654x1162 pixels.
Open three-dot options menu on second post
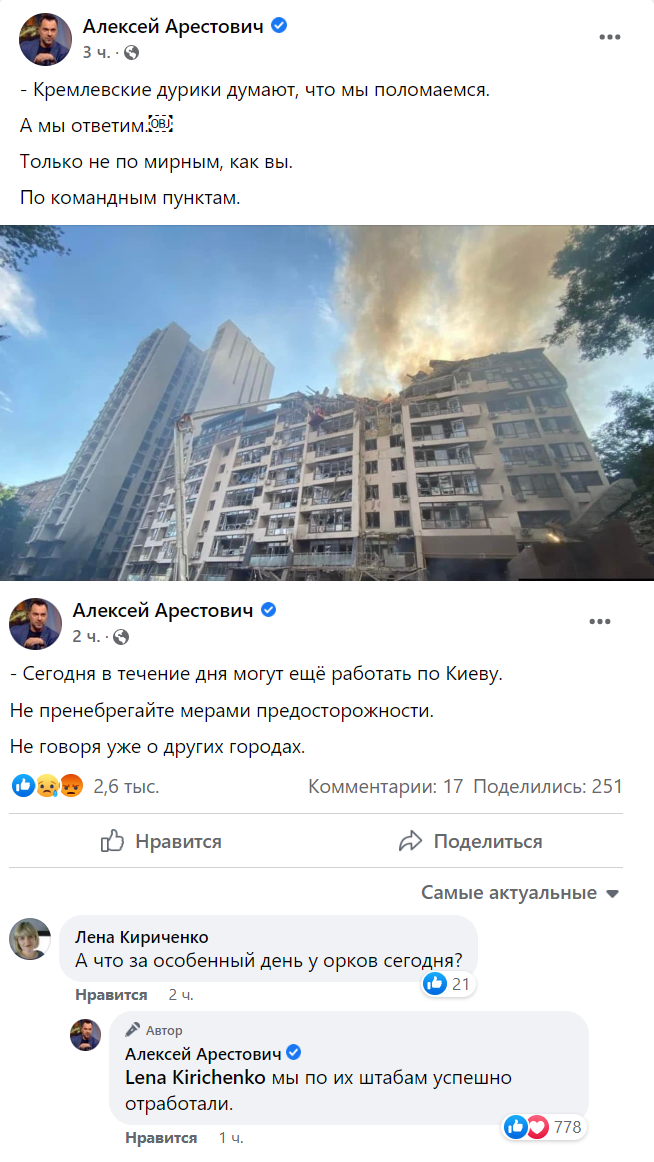(600, 622)
